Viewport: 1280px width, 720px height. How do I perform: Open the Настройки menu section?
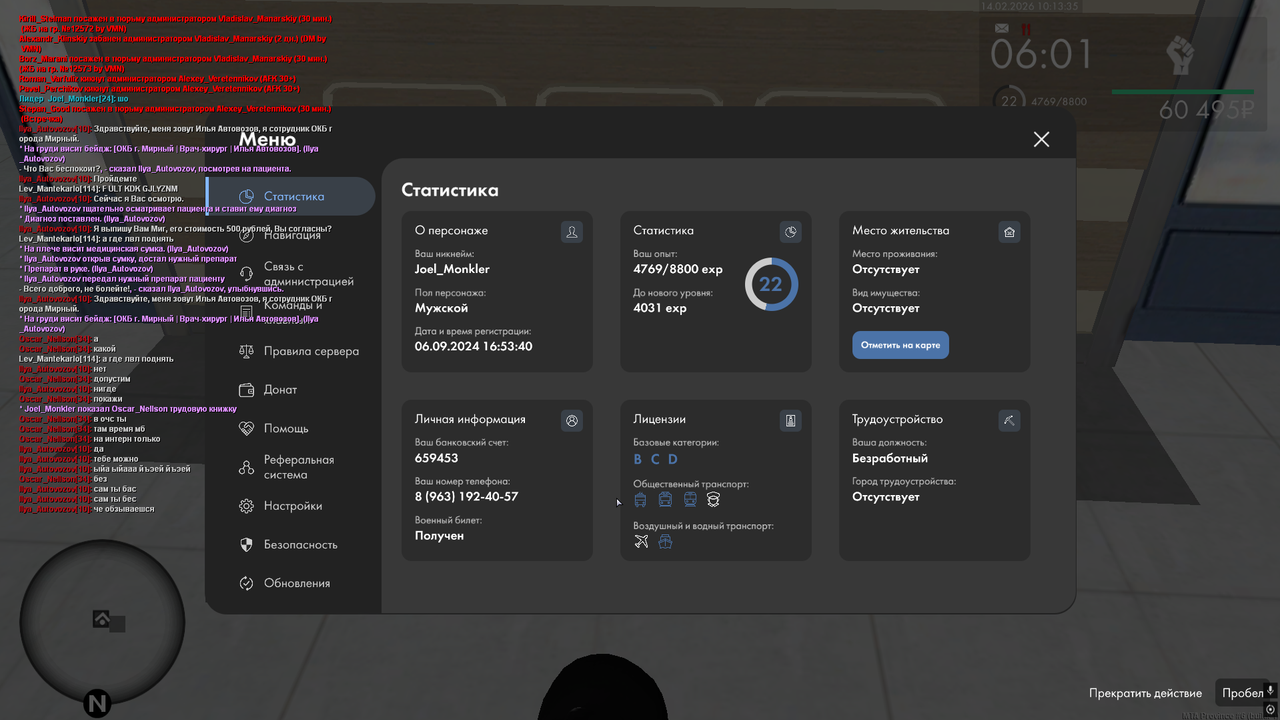(x=291, y=506)
